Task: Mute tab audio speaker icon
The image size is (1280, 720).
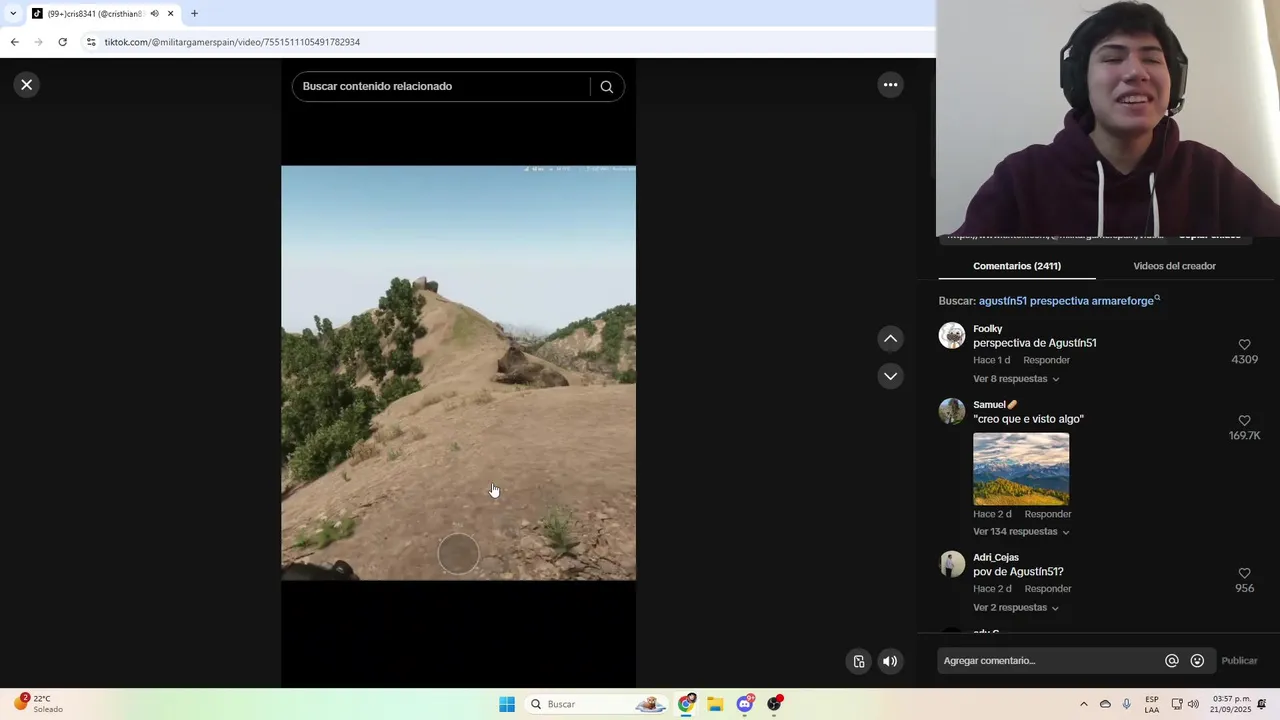Action: [x=154, y=14]
